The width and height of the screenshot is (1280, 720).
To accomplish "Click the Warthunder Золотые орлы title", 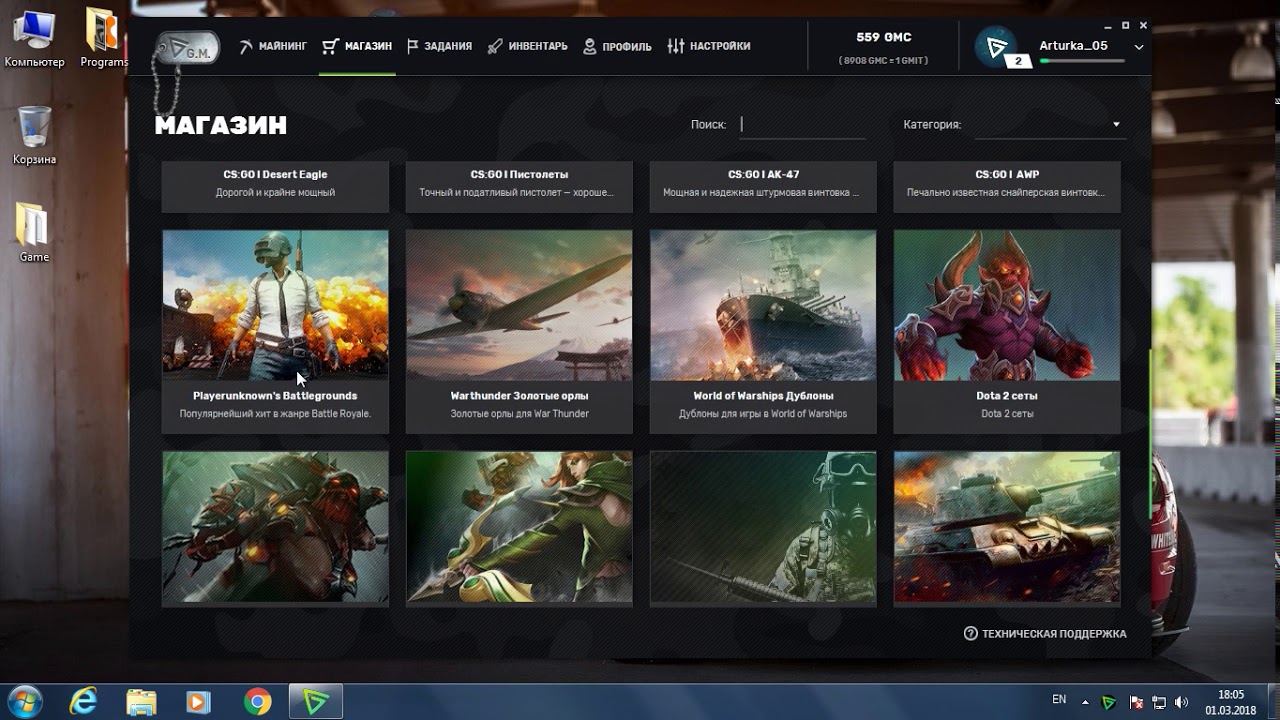I will tap(519, 396).
